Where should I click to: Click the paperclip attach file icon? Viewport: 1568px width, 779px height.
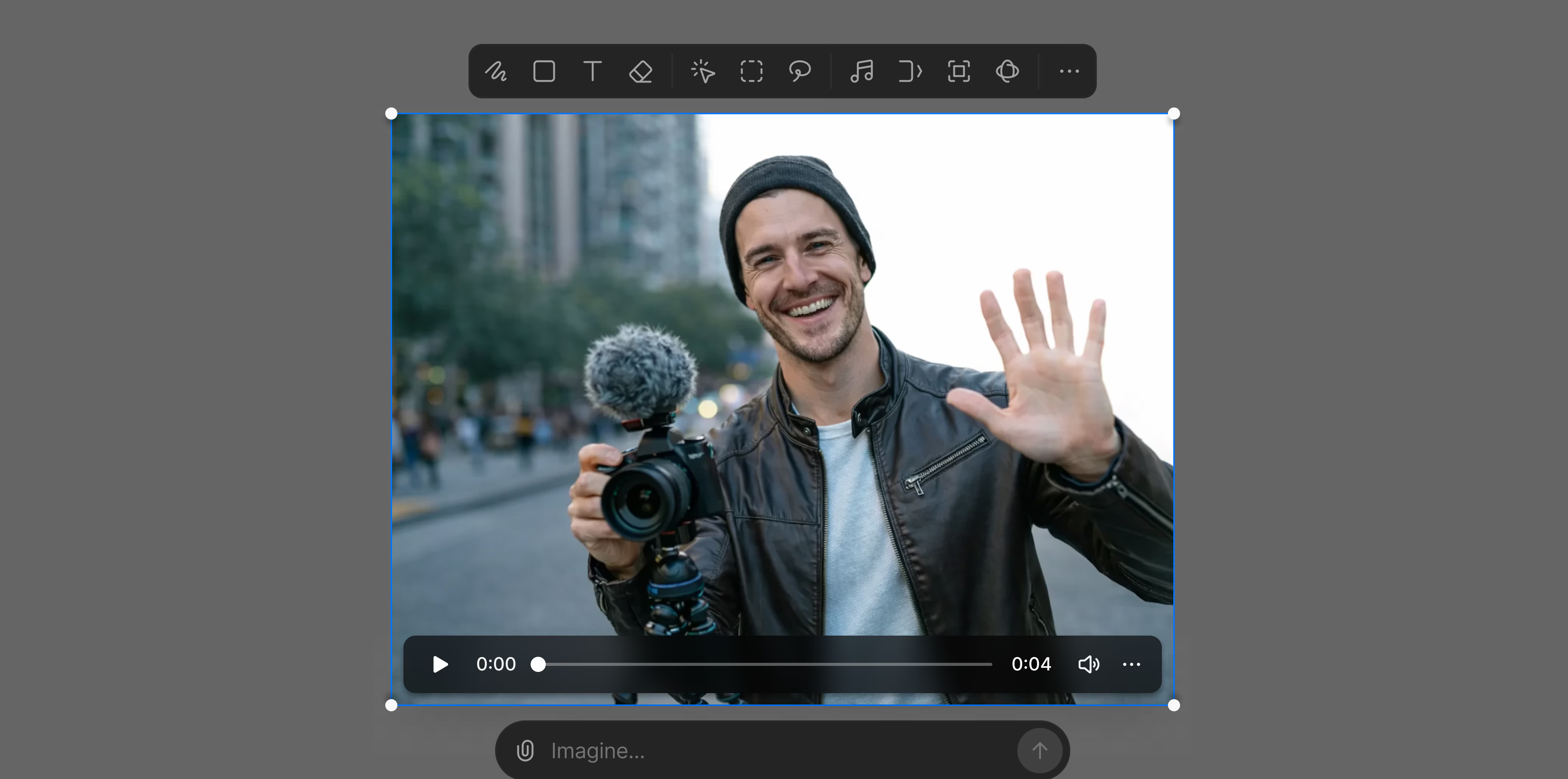(x=525, y=750)
